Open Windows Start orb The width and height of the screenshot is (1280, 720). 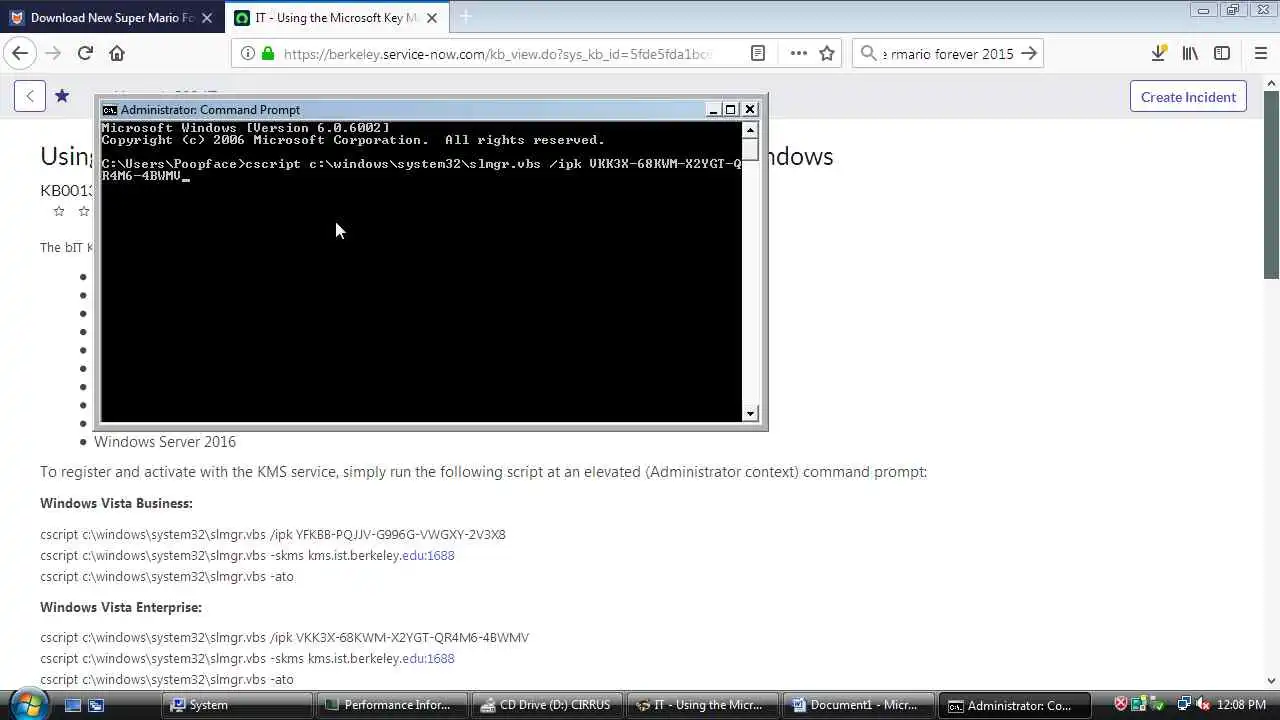pyautogui.click(x=27, y=704)
